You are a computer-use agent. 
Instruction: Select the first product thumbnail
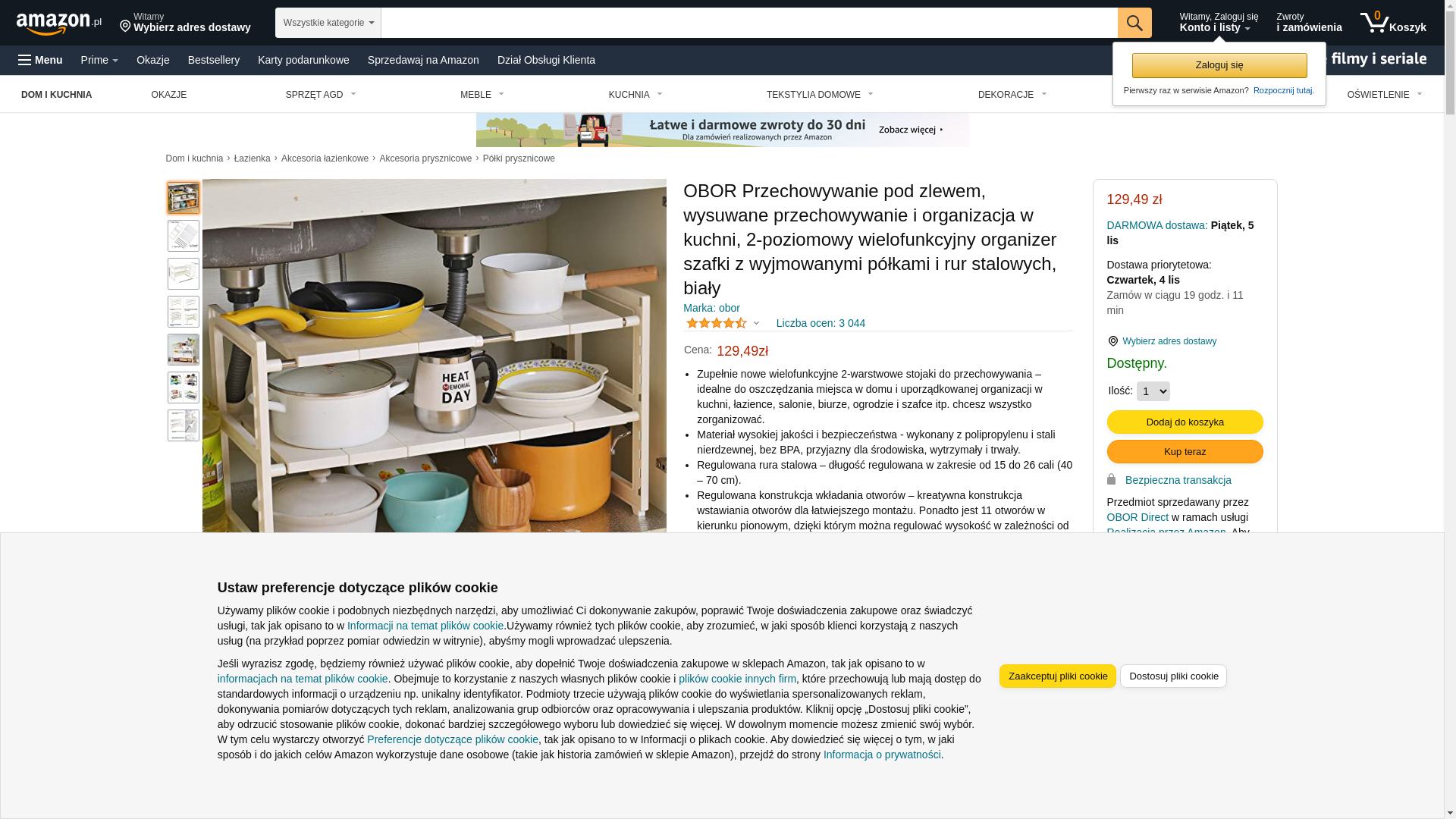(184, 198)
